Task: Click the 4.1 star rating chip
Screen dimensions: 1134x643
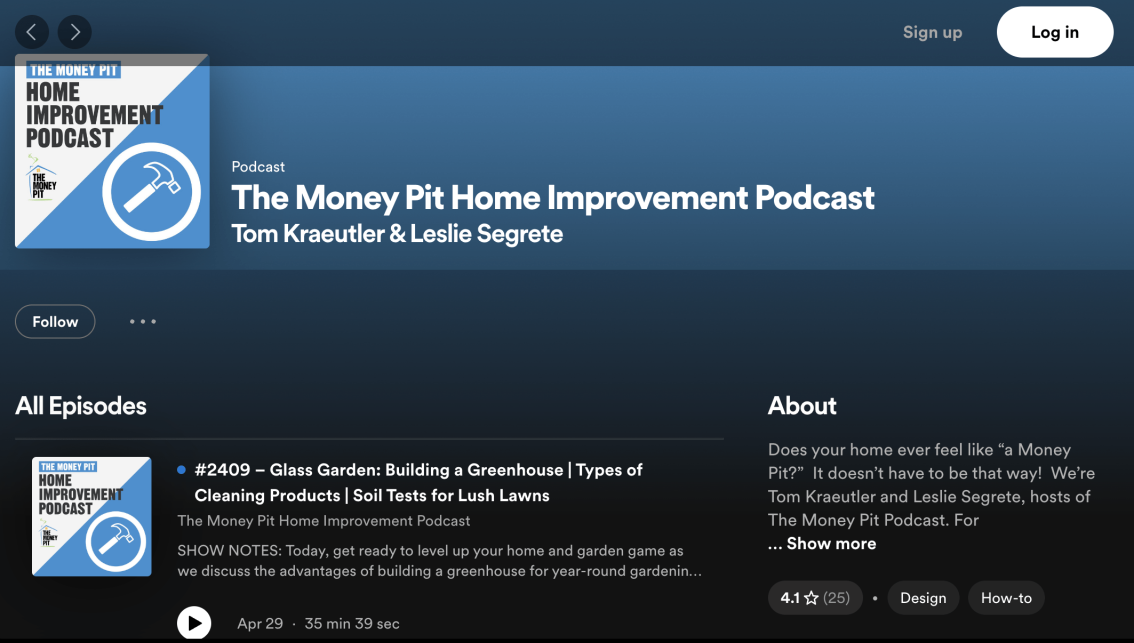Action: click(815, 598)
